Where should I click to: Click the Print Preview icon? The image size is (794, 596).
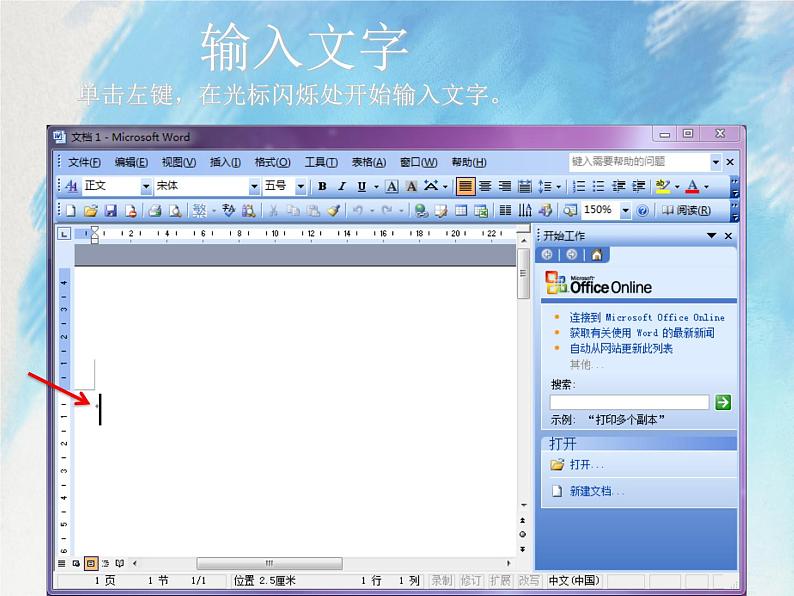click(175, 210)
